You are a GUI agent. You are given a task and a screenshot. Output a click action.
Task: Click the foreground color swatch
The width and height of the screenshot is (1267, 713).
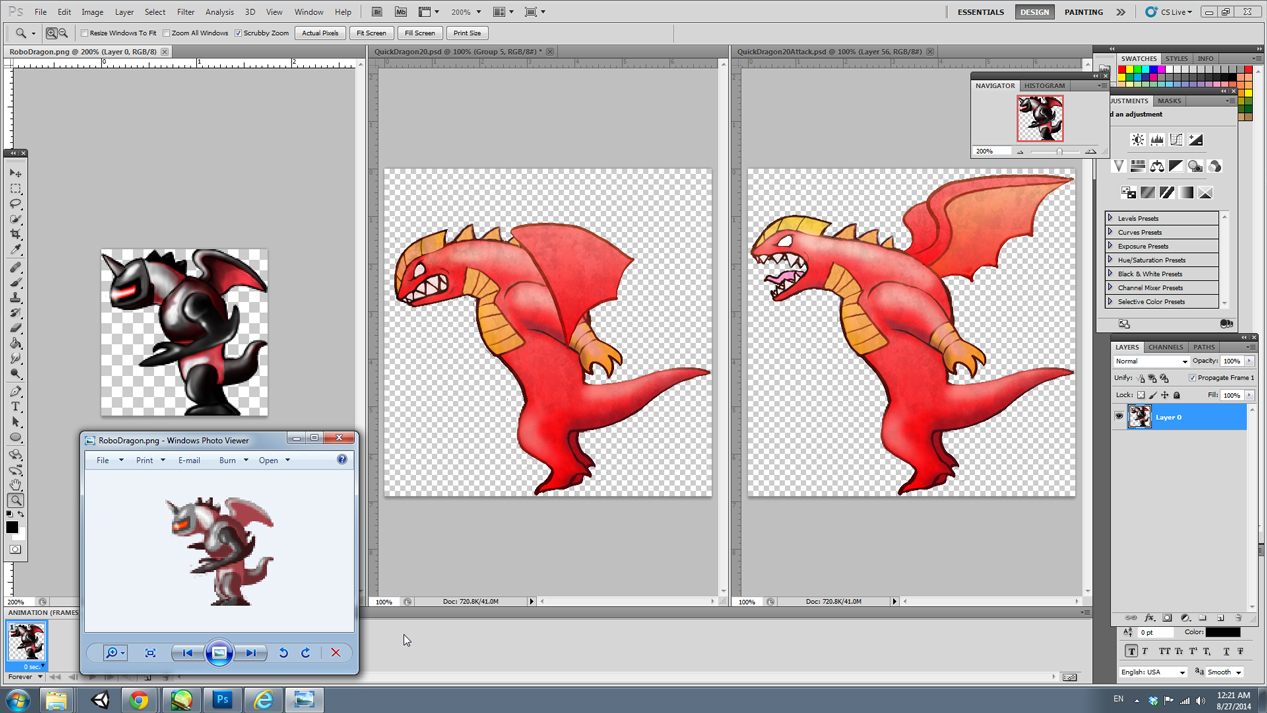click(12, 527)
